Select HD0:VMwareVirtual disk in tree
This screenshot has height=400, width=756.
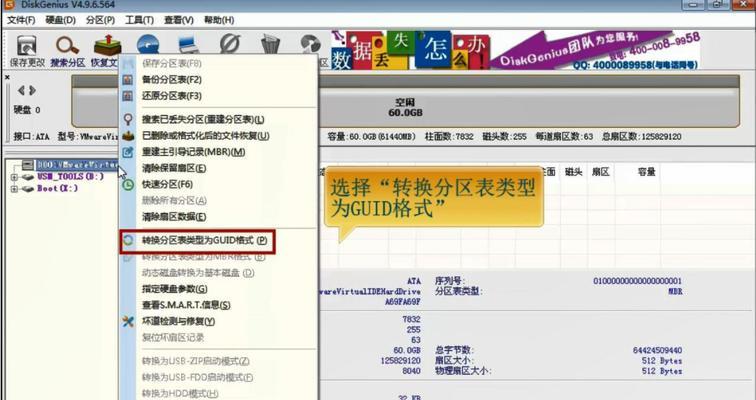point(77,165)
